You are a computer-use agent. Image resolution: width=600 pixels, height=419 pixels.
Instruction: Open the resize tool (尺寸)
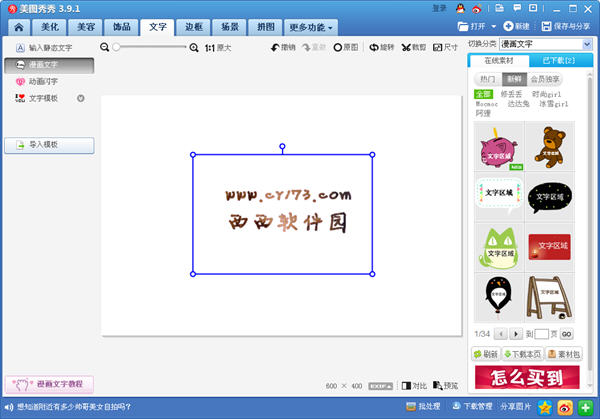pos(445,47)
